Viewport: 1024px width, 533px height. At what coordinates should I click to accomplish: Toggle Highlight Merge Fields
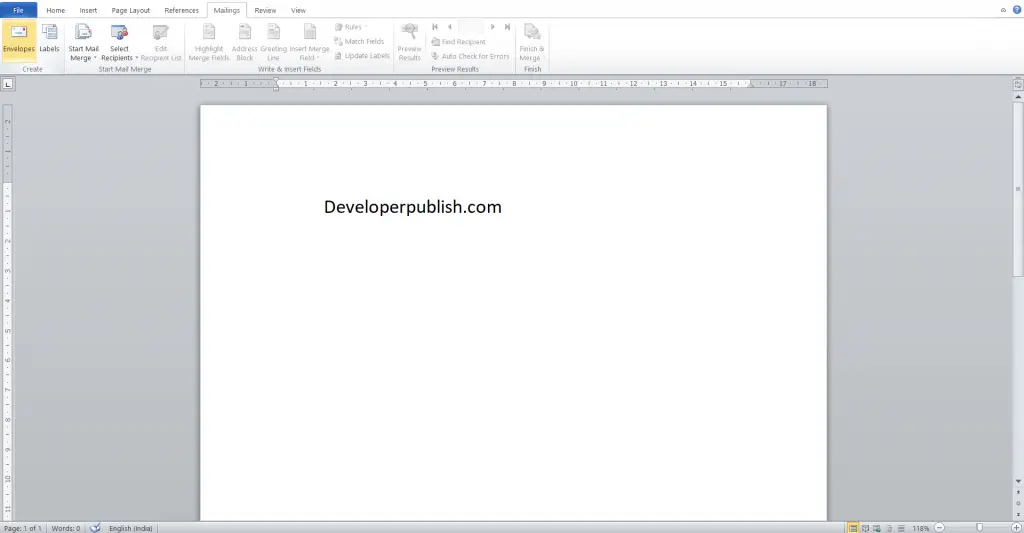[209, 42]
